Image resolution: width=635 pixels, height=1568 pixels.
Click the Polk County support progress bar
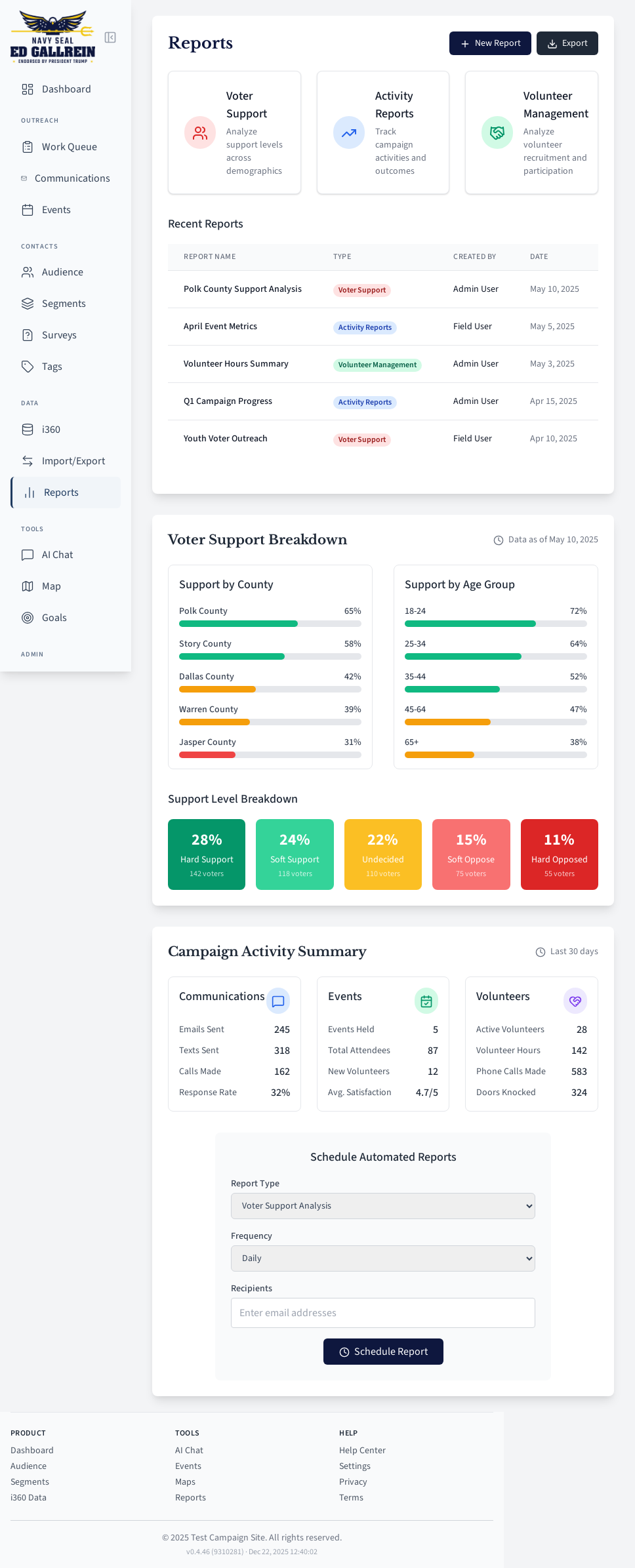[x=270, y=624]
